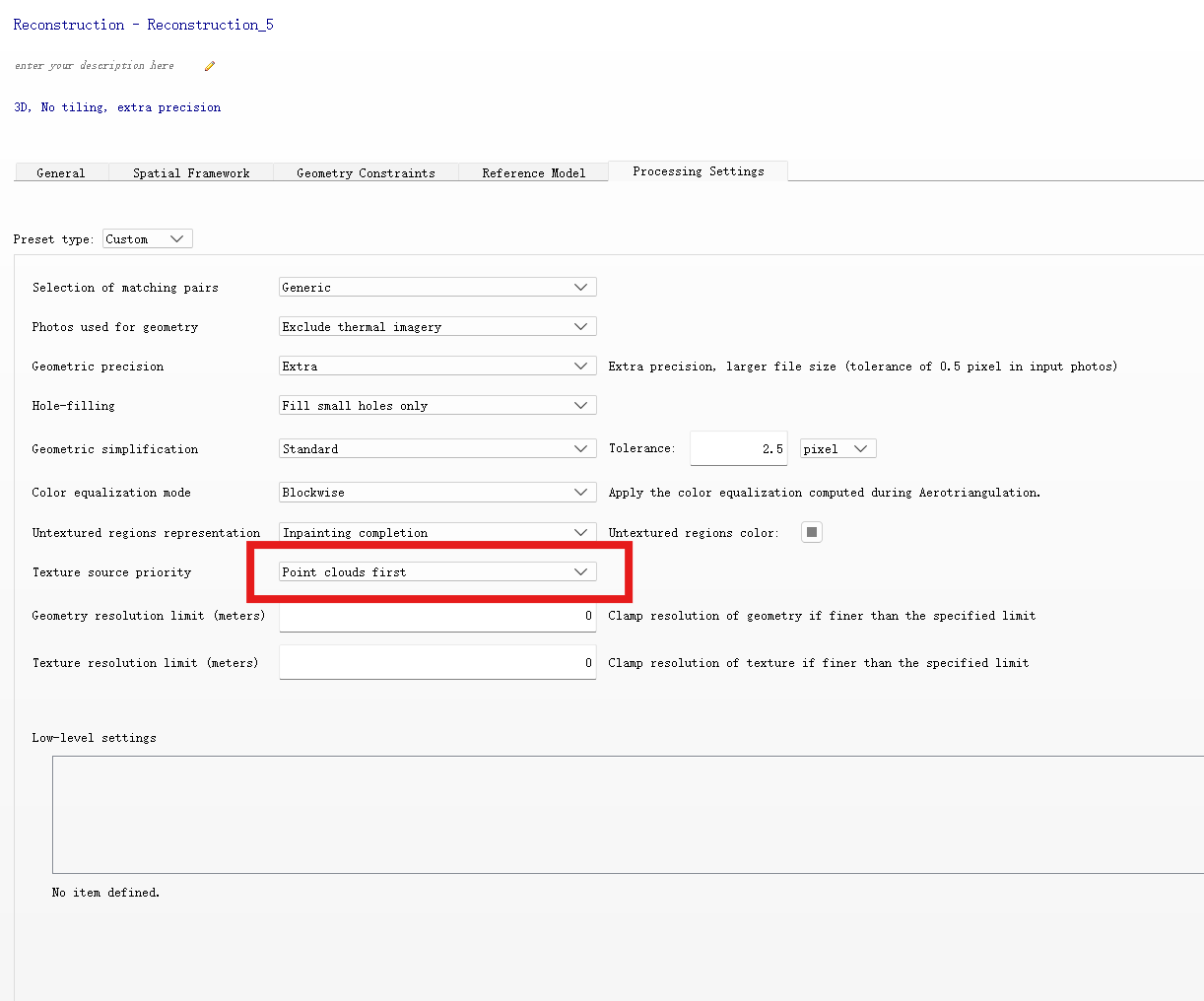Select the Processing Settings tab
This screenshot has width=1204, height=1001.
coord(699,171)
